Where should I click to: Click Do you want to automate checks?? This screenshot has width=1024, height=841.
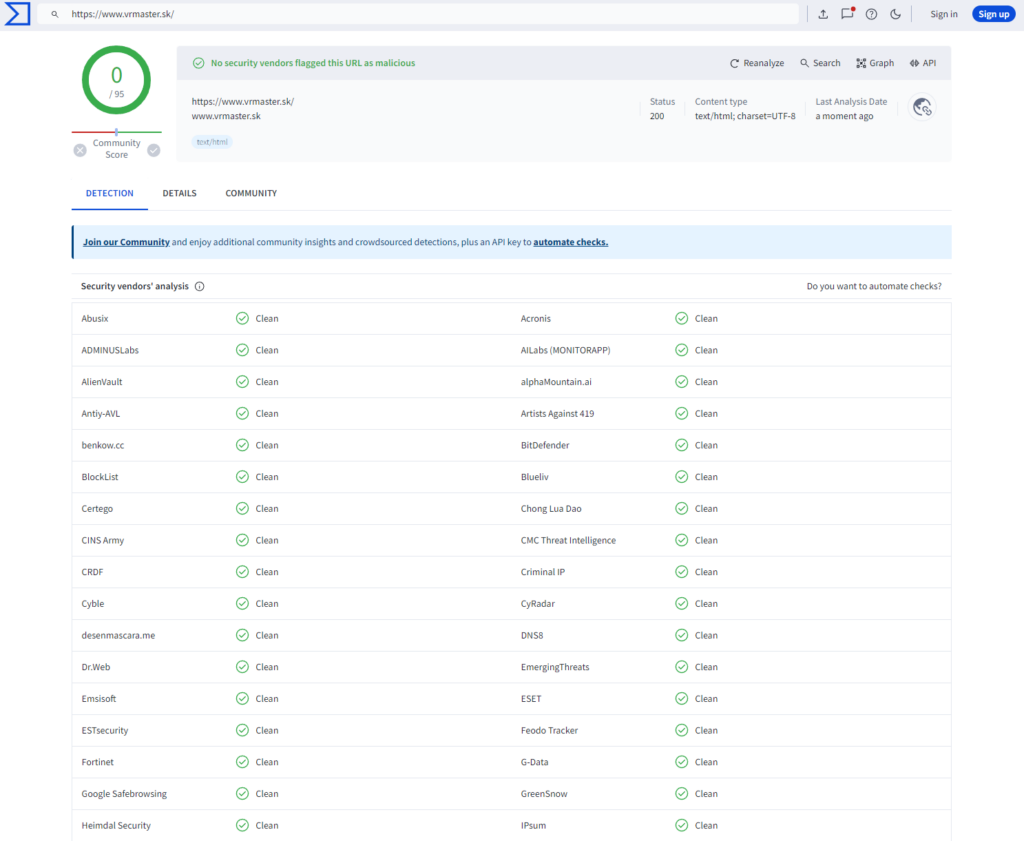coord(874,287)
